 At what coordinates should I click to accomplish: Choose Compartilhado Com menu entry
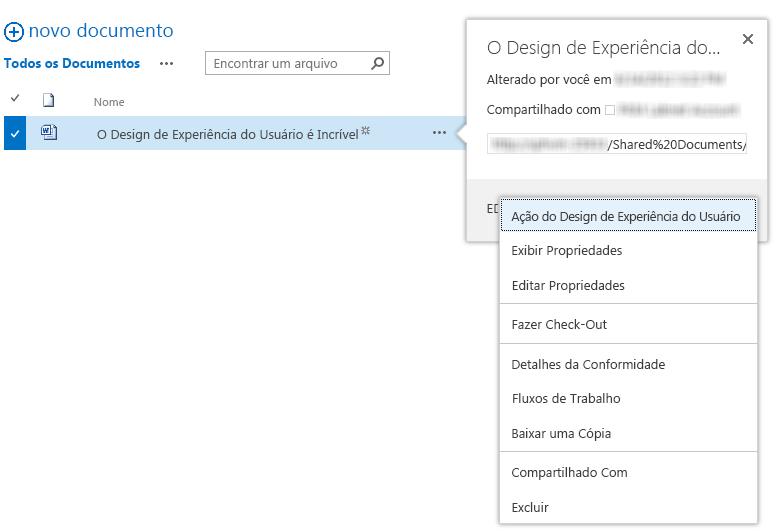point(628,473)
